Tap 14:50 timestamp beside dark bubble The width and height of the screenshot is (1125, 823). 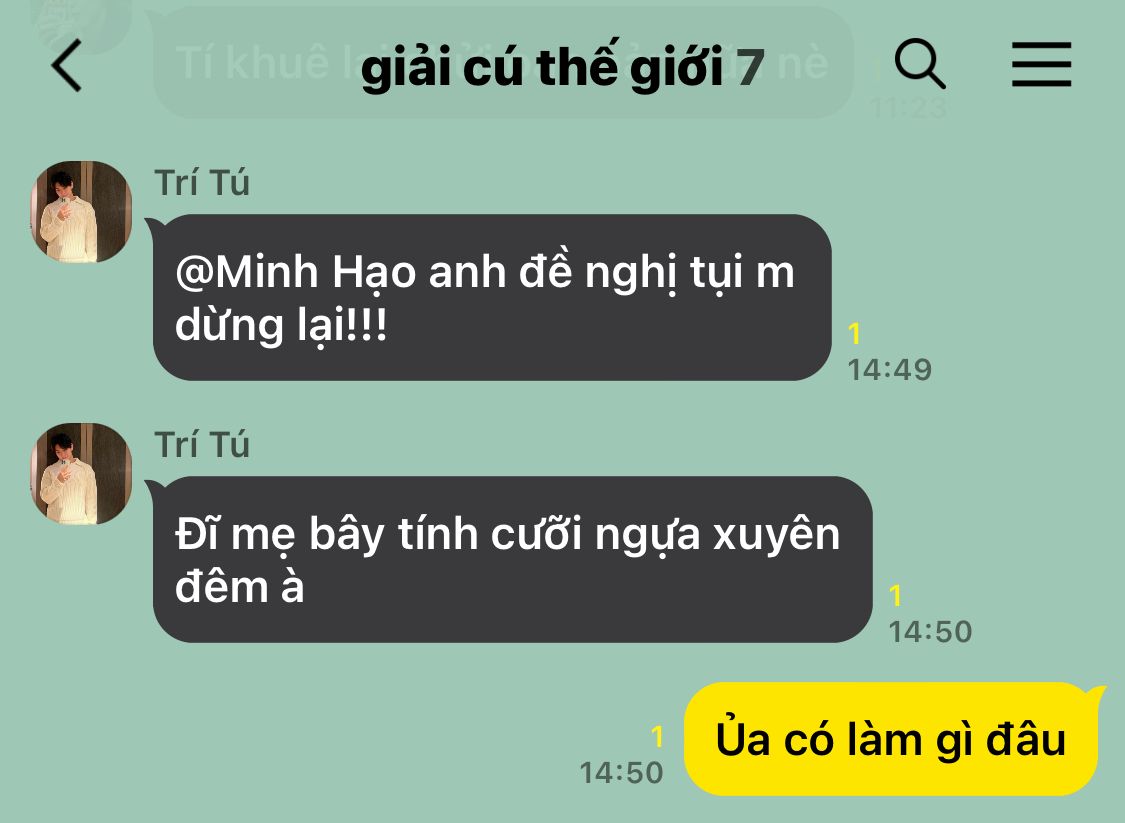click(x=931, y=631)
